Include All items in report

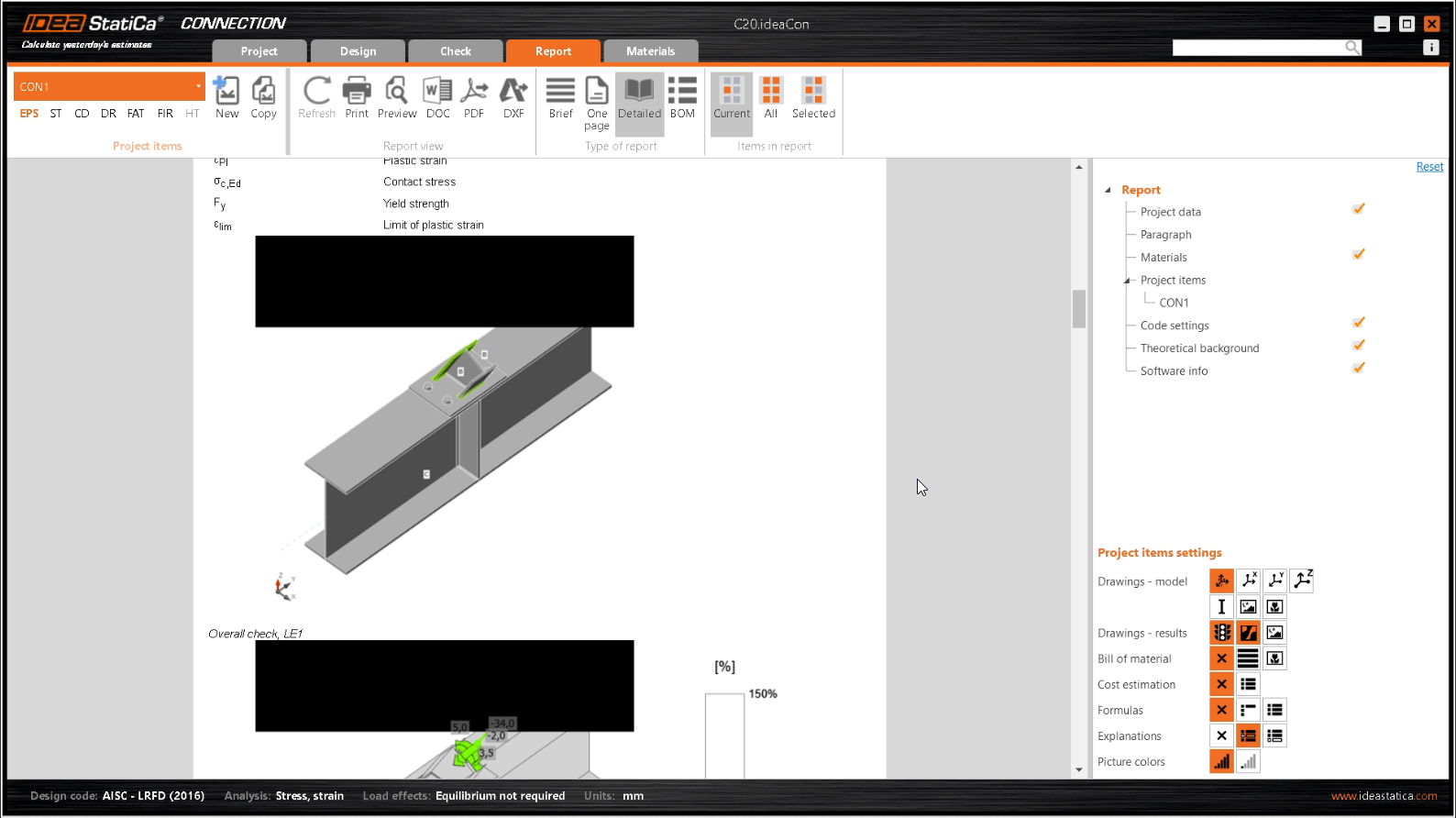[x=771, y=98]
